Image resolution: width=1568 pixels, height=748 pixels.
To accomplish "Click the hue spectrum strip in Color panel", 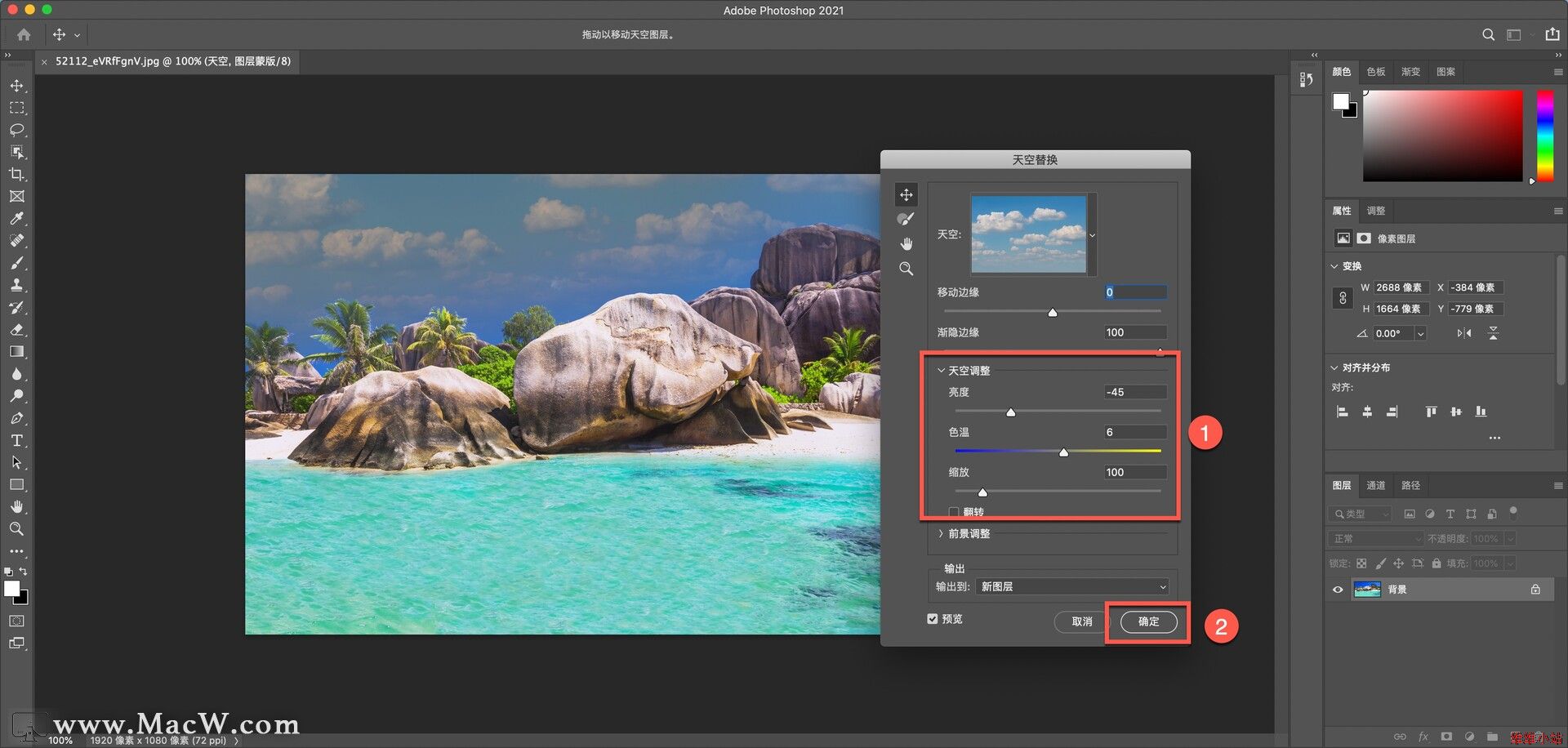I will pos(1544,135).
